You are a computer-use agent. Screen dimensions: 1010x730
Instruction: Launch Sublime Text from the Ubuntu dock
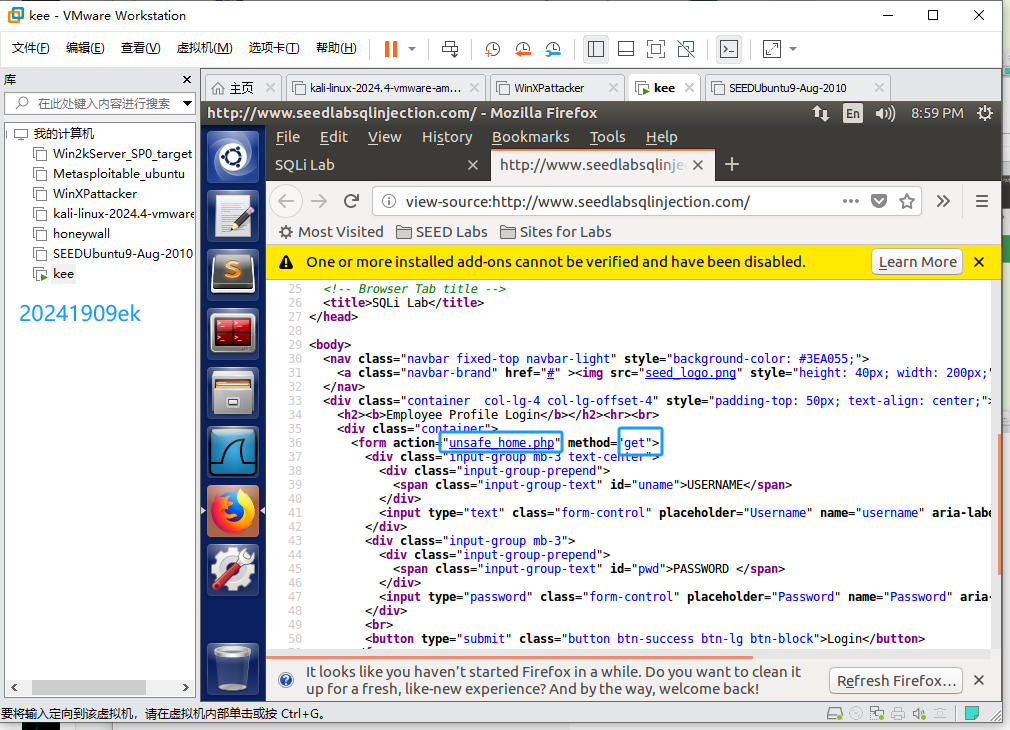coord(232,272)
